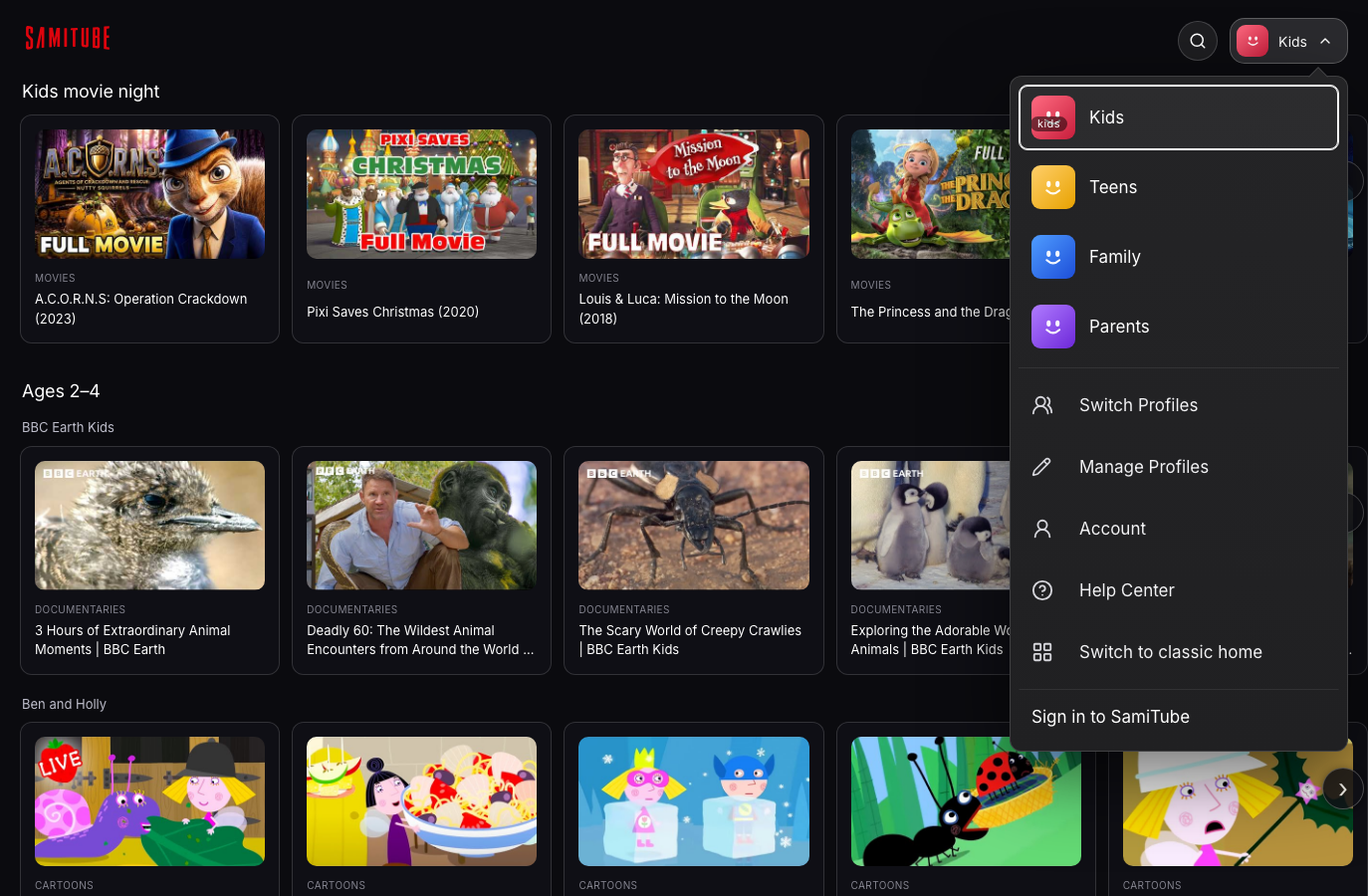The image size is (1368, 896).
Task: Open Account from the menu
Action: [1179, 529]
